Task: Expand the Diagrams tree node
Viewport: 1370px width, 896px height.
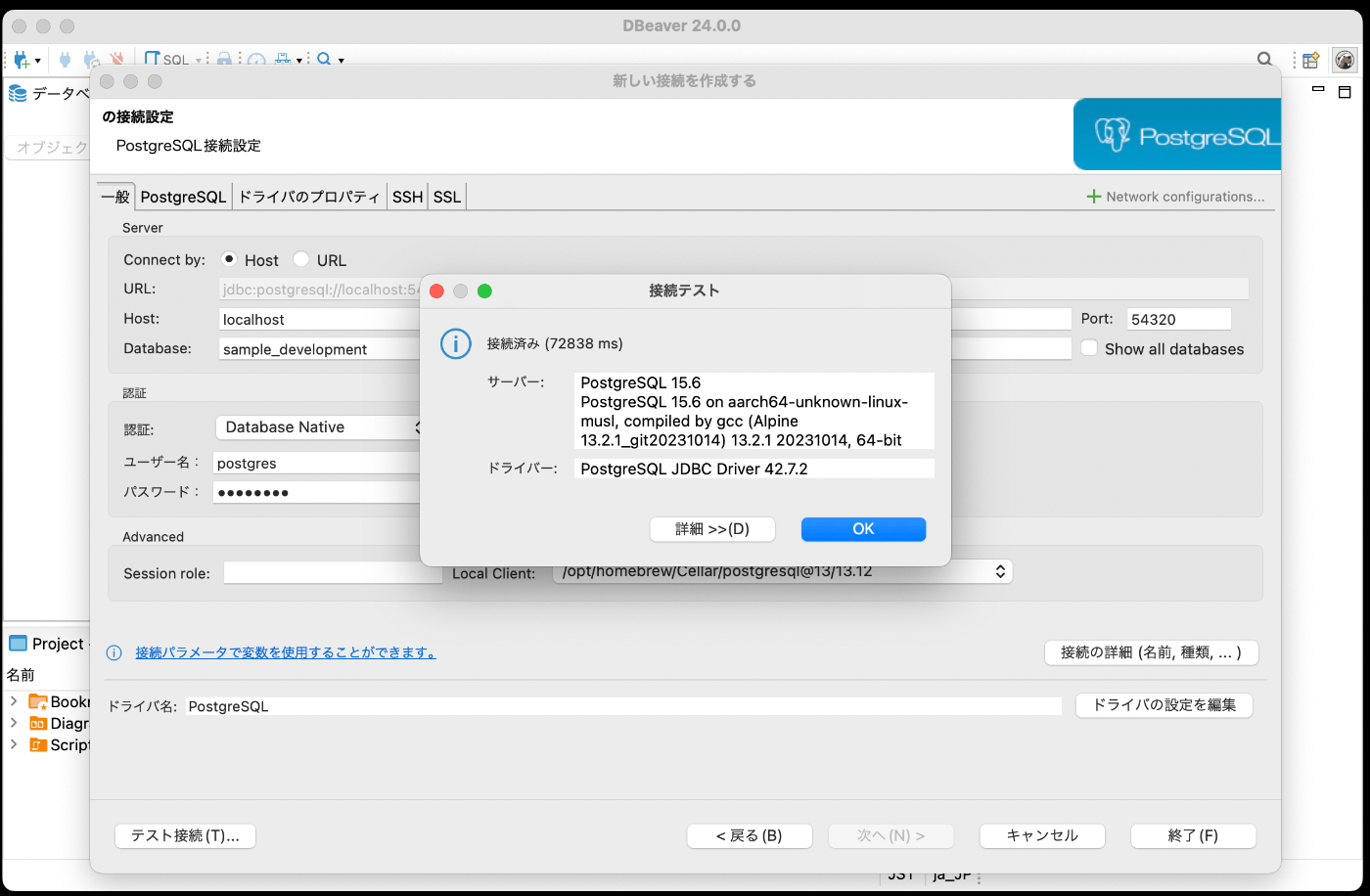Action: coord(14,723)
